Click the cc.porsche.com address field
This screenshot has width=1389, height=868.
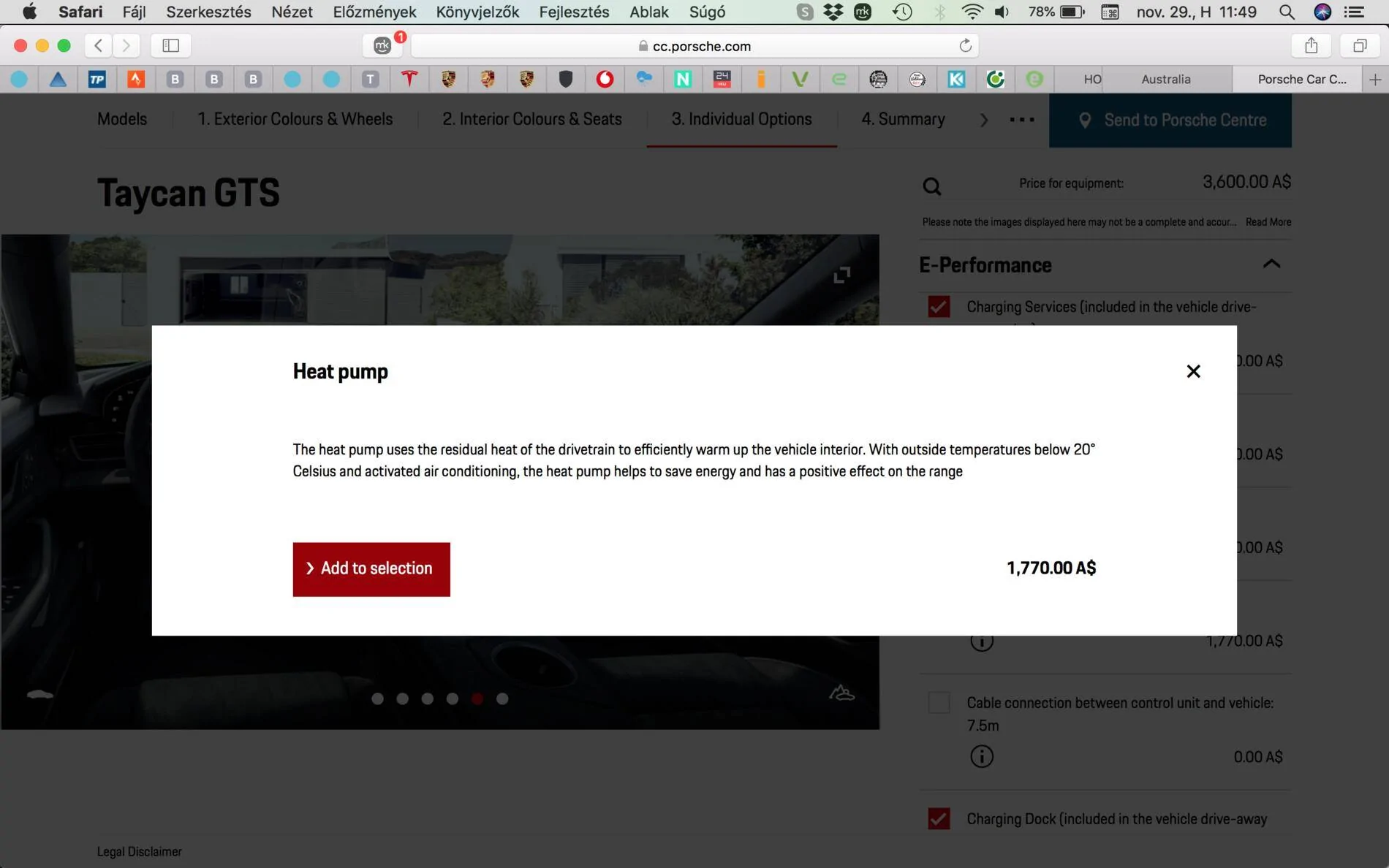coord(694,45)
